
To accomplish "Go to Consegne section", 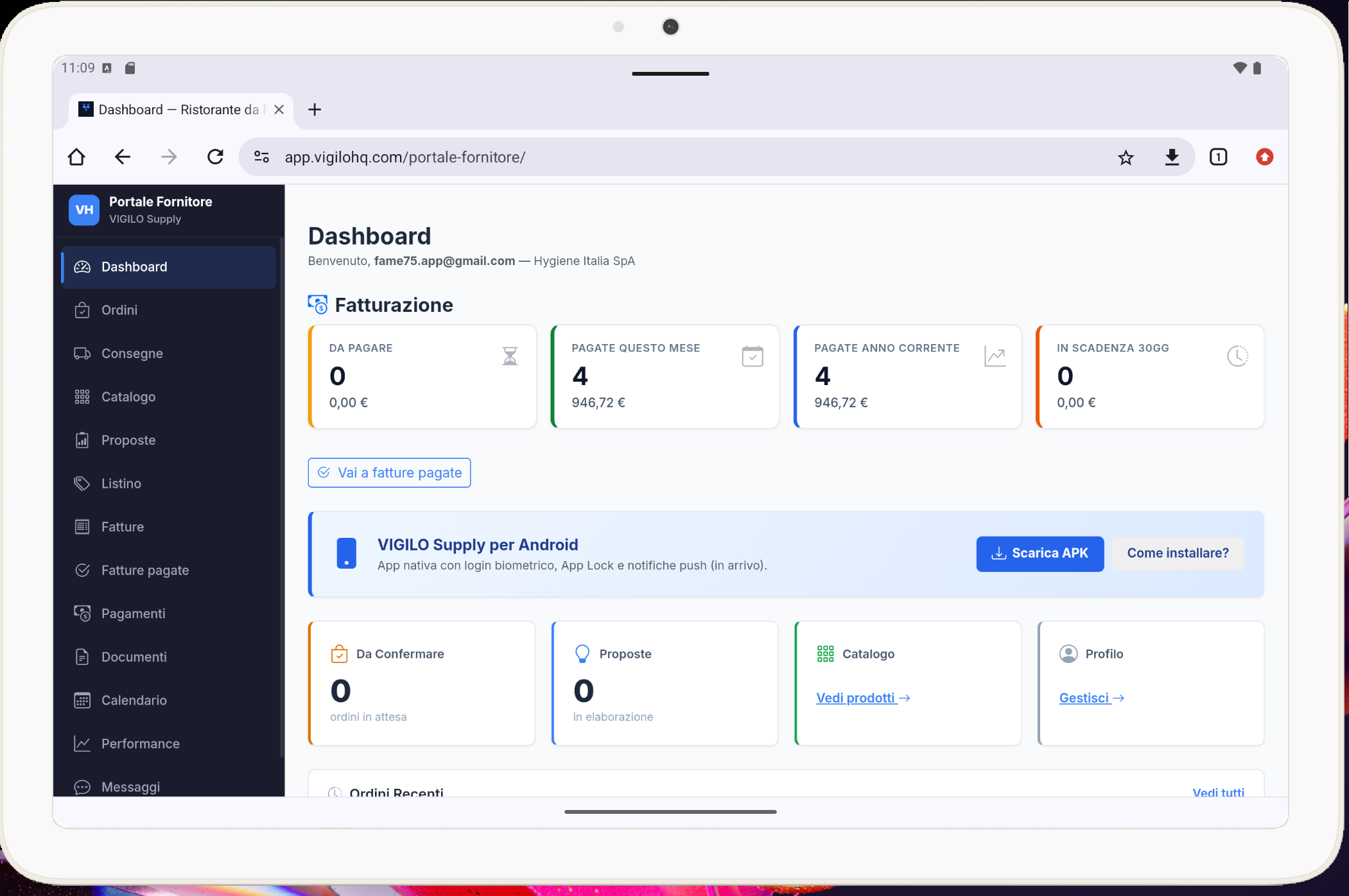I will coord(168,354).
